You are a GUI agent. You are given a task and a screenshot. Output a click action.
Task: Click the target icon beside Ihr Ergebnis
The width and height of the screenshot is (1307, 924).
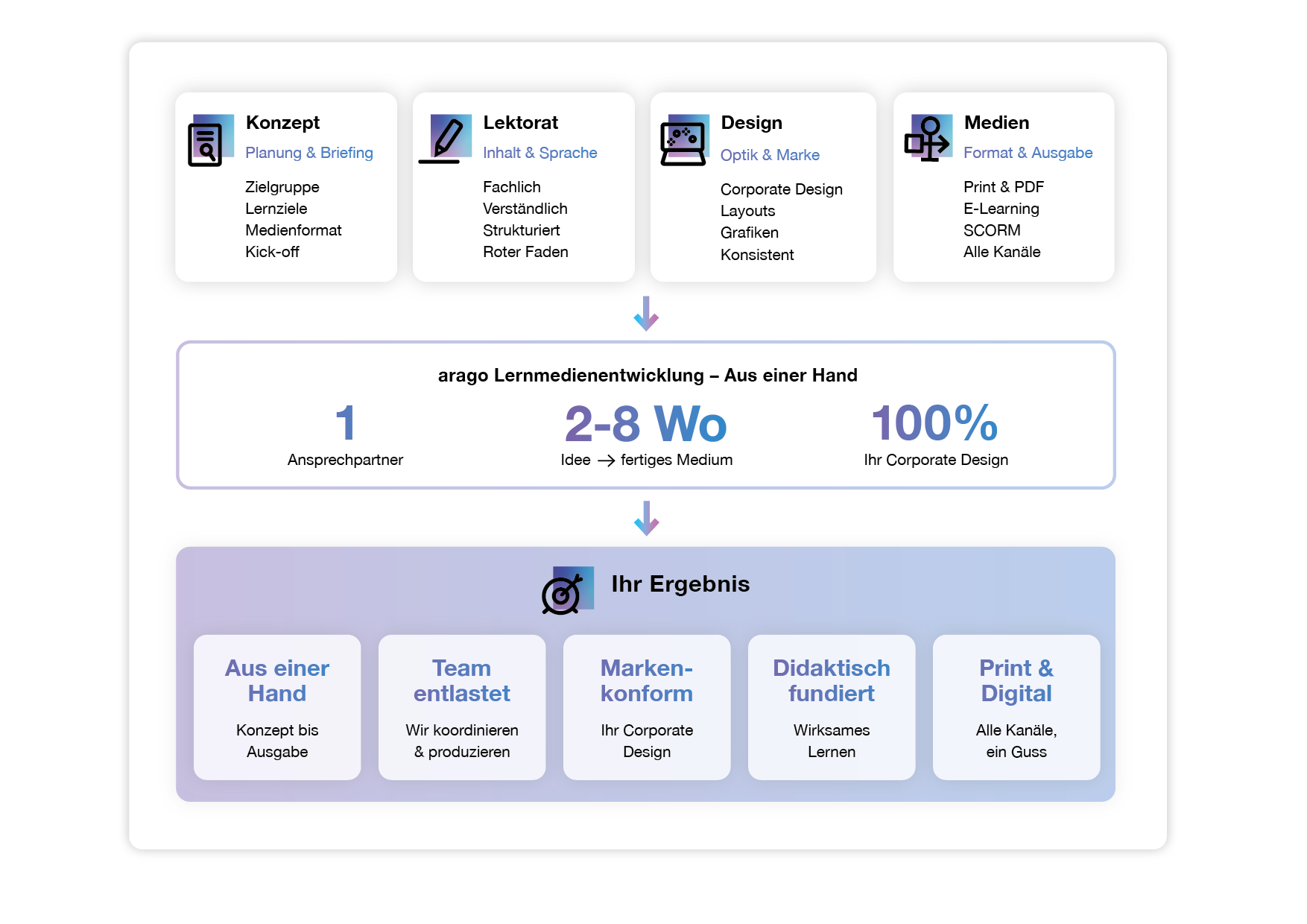568,590
